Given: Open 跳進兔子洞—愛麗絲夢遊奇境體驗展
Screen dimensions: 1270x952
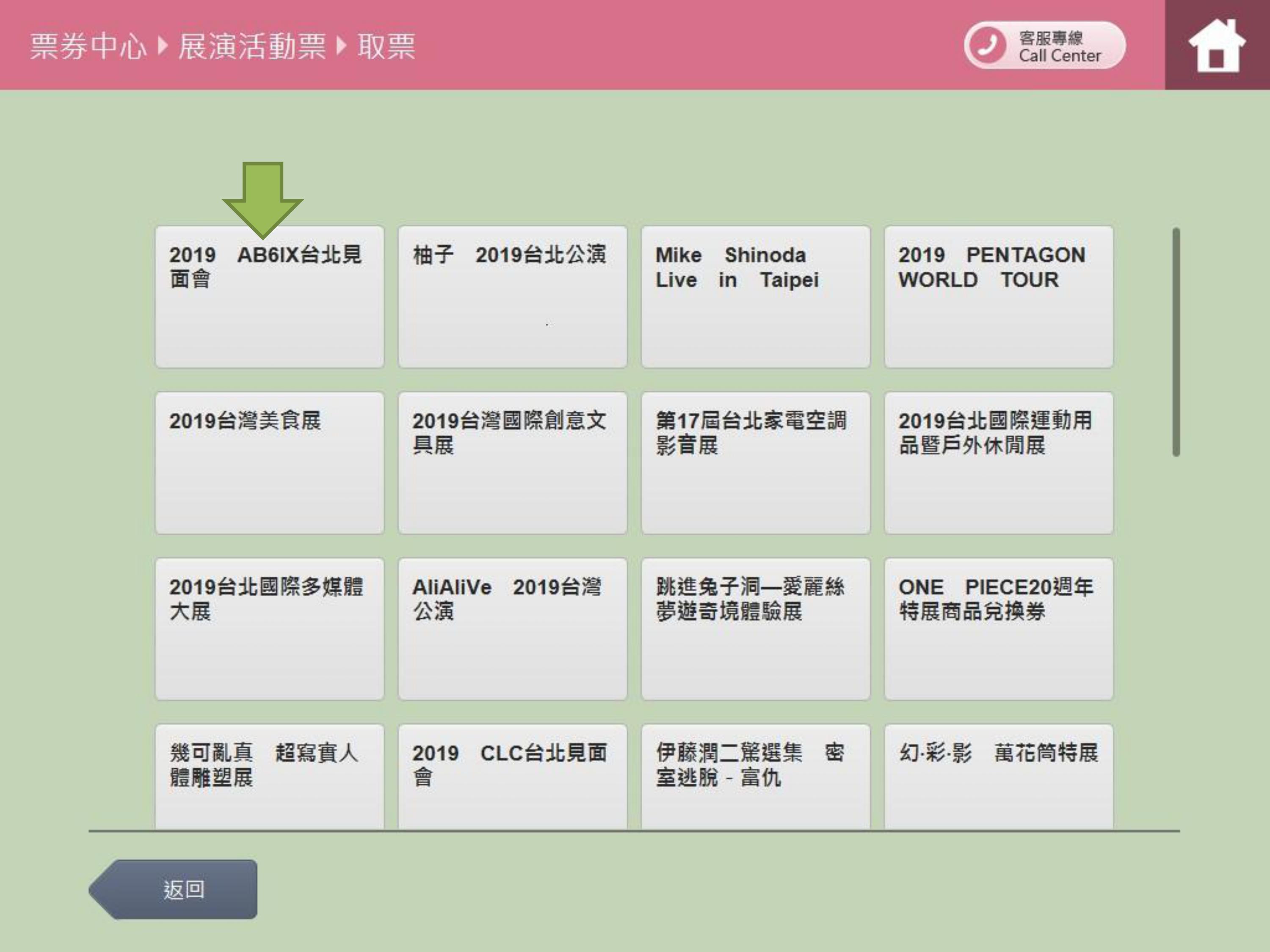Looking at the screenshot, I should pyautogui.click(x=756, y=628).
